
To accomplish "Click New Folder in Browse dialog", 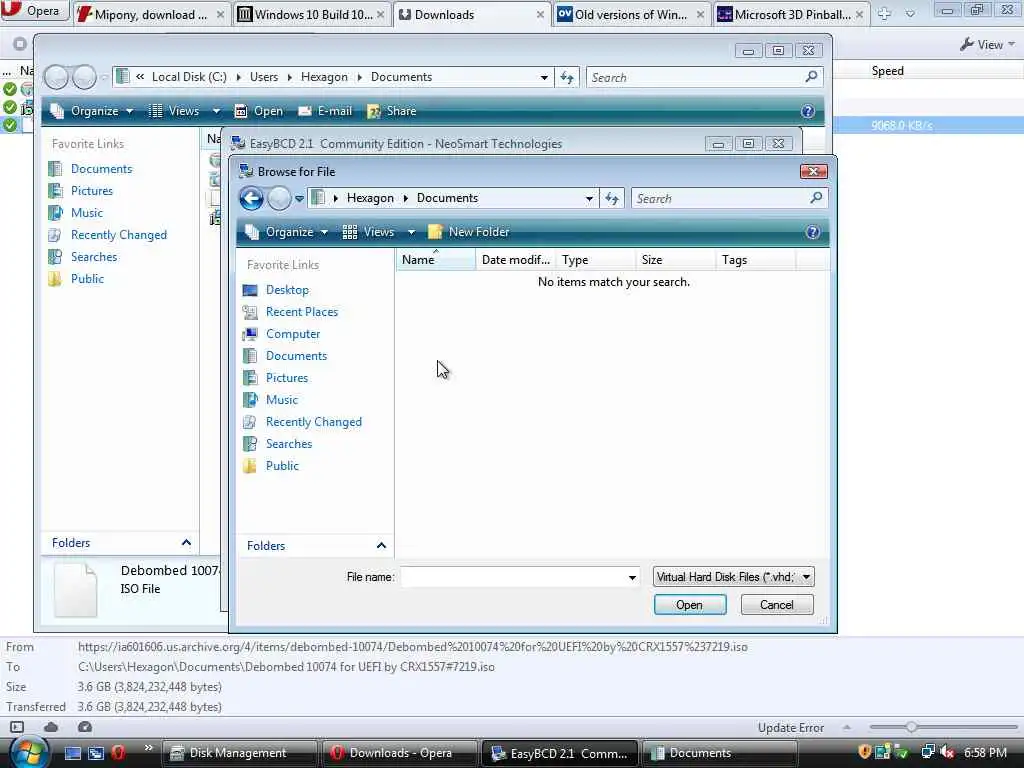I will pos(469,232).
